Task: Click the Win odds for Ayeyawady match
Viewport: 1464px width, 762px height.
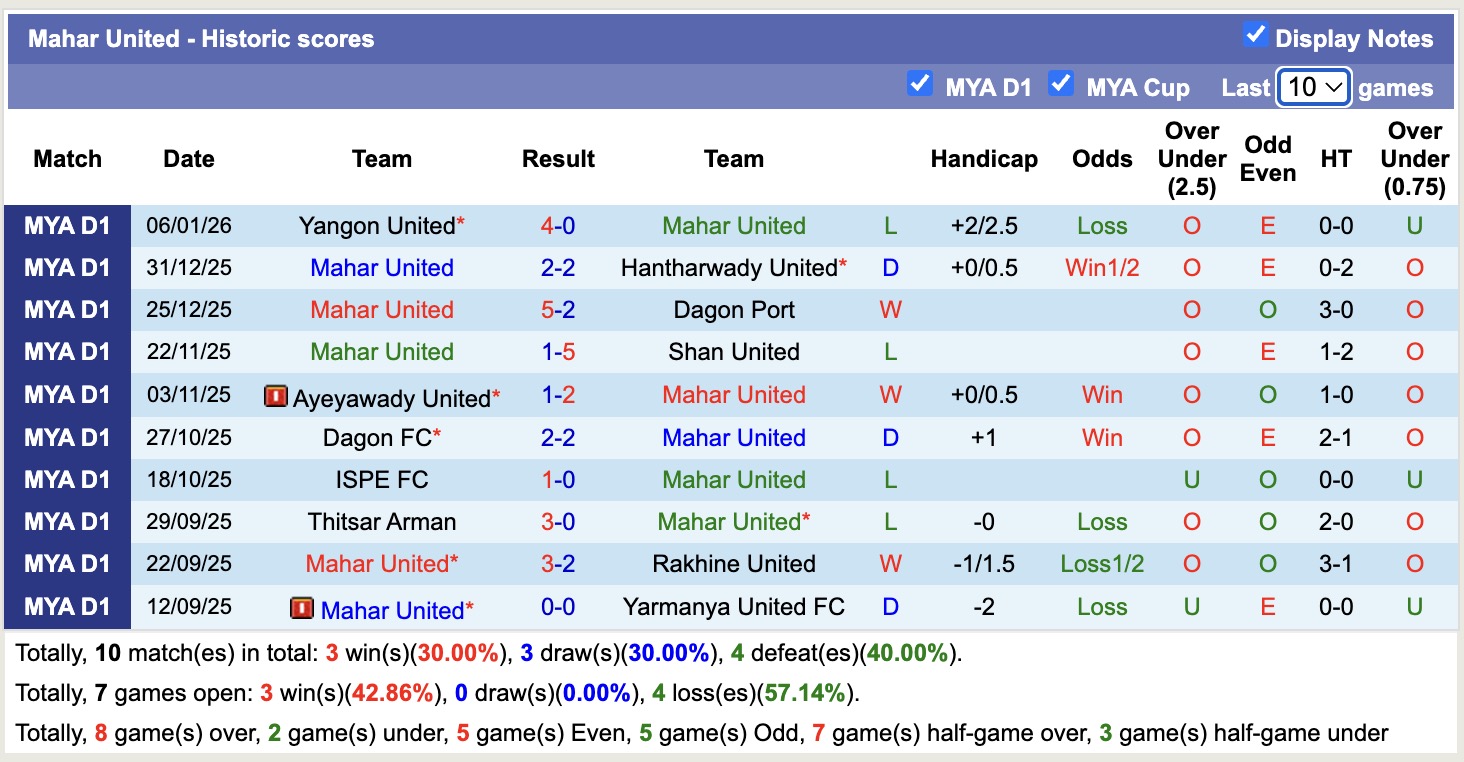Action: click(x=1101, y=396)
